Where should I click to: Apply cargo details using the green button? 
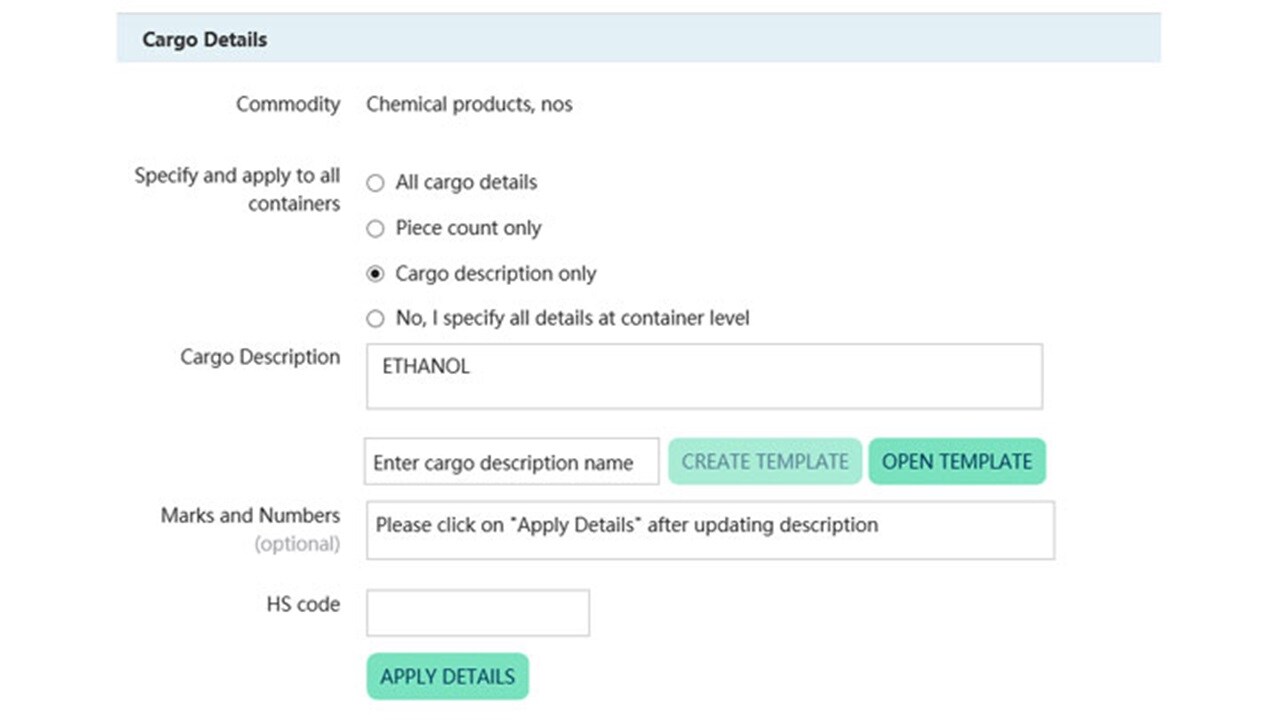pyautogui.click(x=447, y=676)
